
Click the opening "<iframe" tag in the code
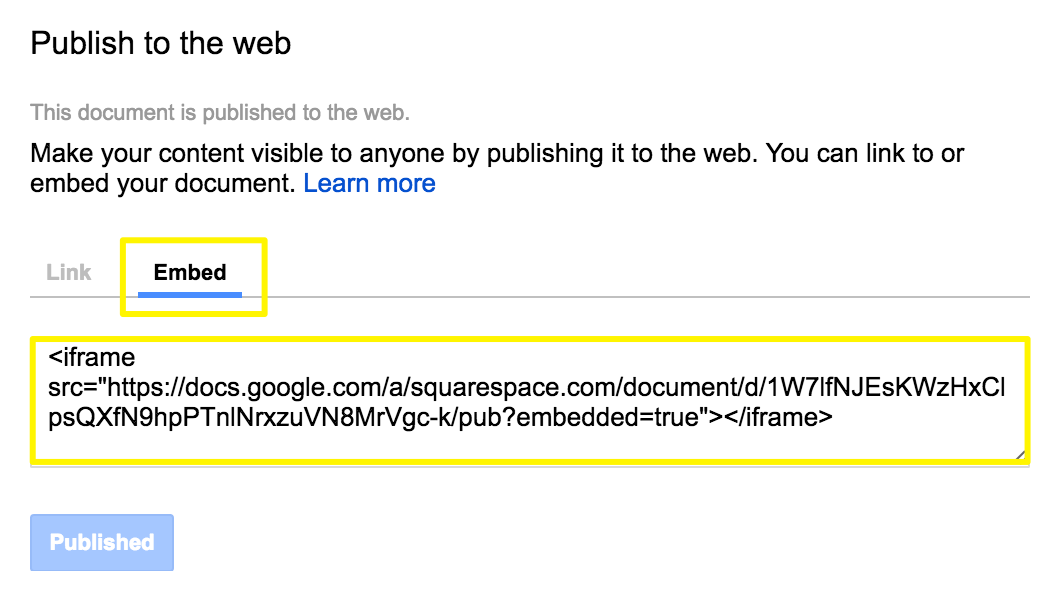pos(91,356)
